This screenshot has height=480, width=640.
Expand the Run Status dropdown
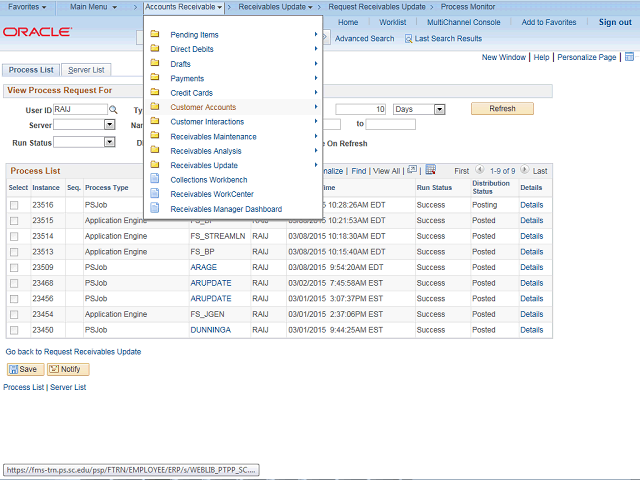(109, 142)
